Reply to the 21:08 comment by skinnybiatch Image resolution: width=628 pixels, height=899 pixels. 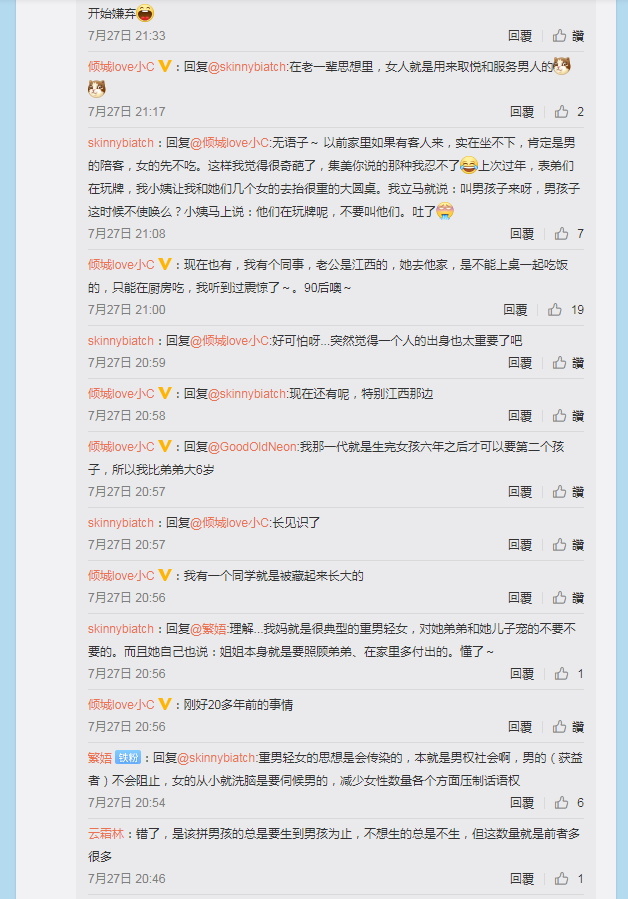point(522,234)
